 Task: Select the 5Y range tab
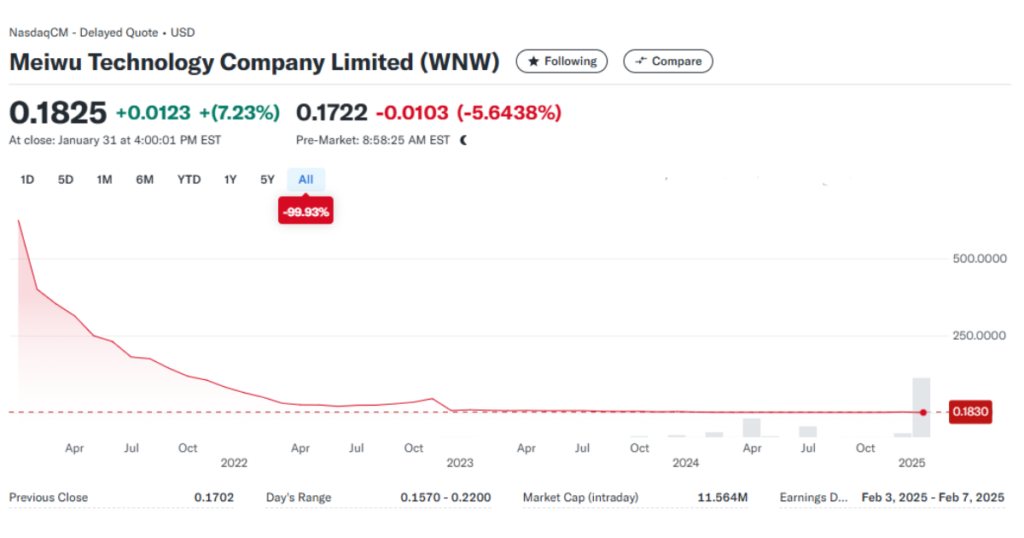(267, 180)
